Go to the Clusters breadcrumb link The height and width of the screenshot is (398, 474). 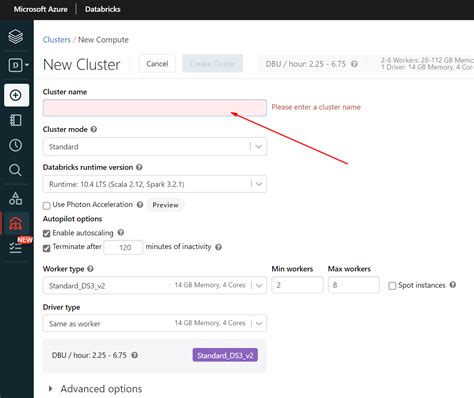[x=57, y=40]
